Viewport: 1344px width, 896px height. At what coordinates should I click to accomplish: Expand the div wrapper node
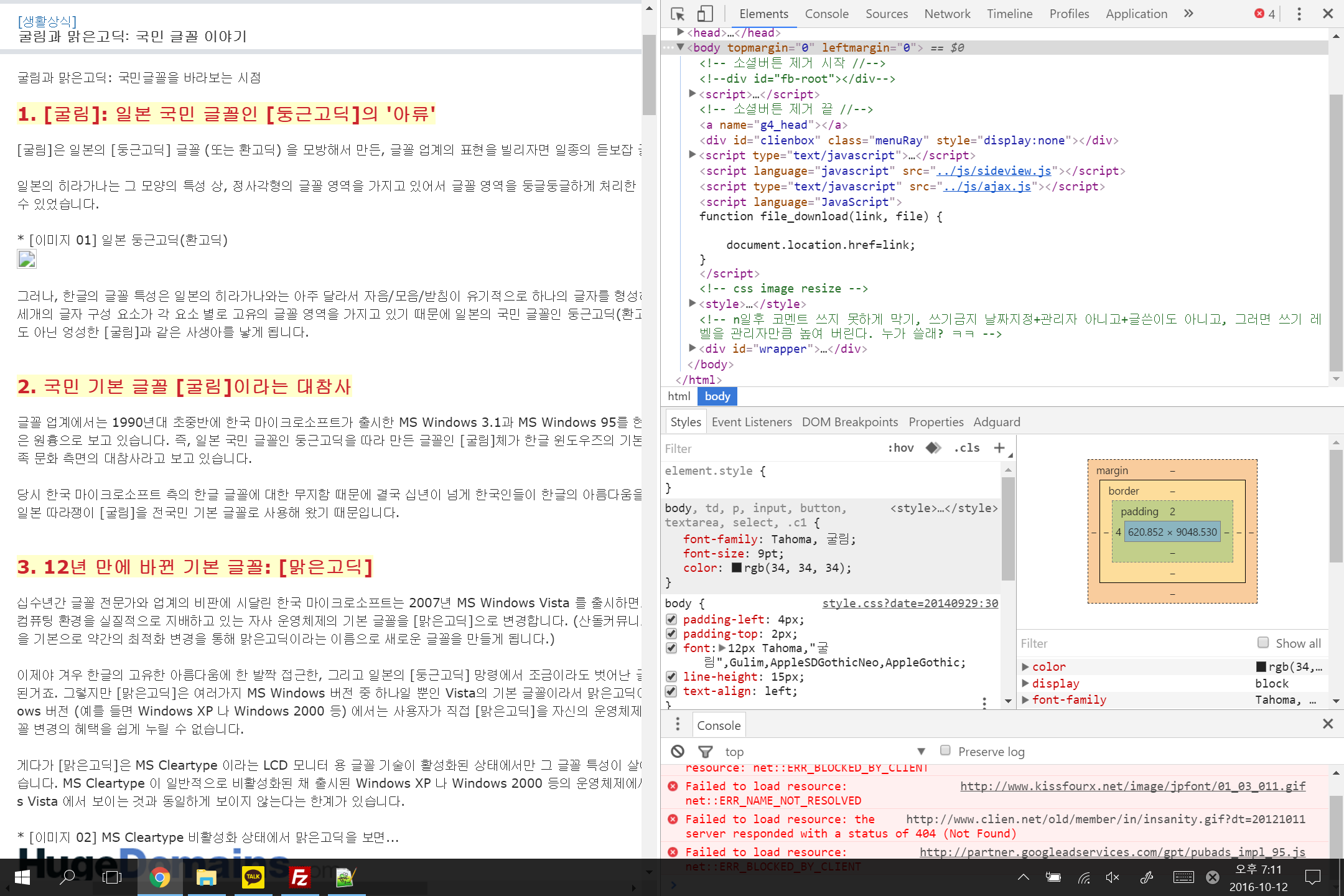tap(693, 348)
